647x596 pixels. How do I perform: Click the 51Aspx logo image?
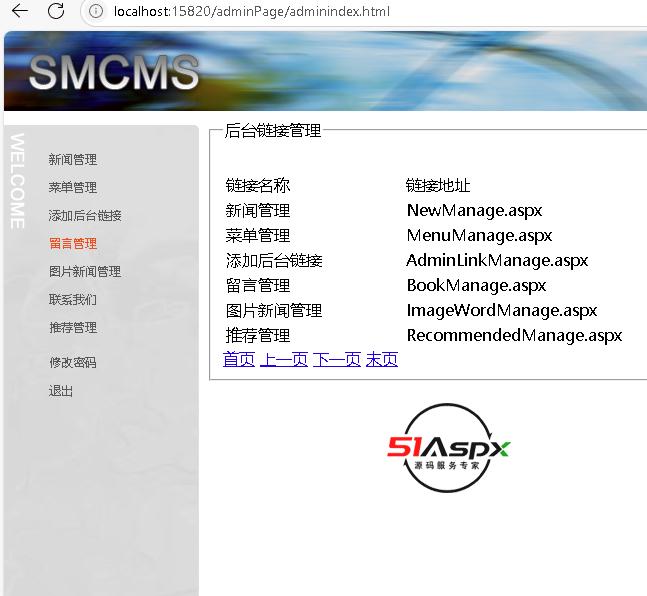pyautogui.click(x=449, y=448)
